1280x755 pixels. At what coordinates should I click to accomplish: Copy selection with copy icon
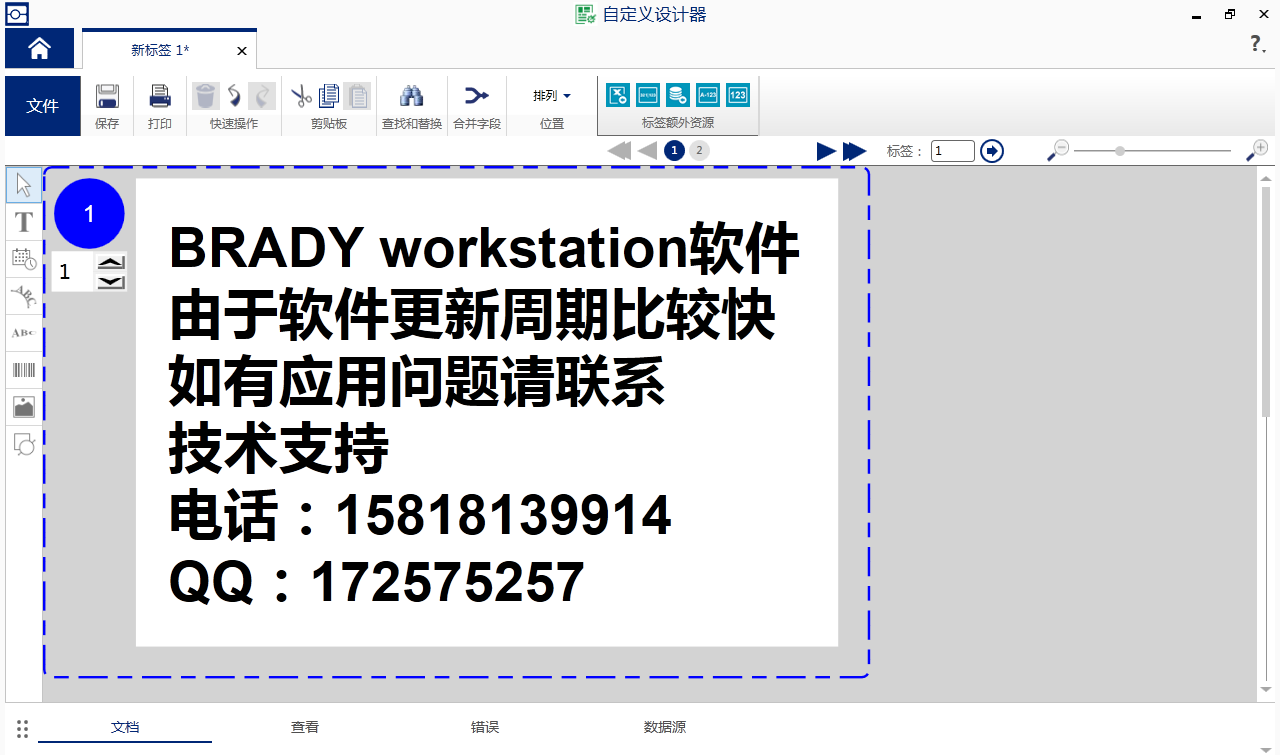click(329, 96)
